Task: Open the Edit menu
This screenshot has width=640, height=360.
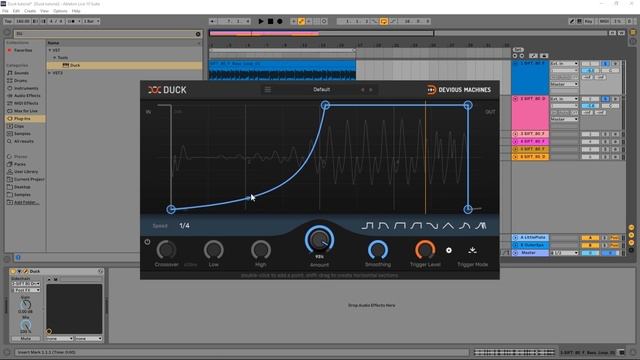Action: tap(16, 11)
